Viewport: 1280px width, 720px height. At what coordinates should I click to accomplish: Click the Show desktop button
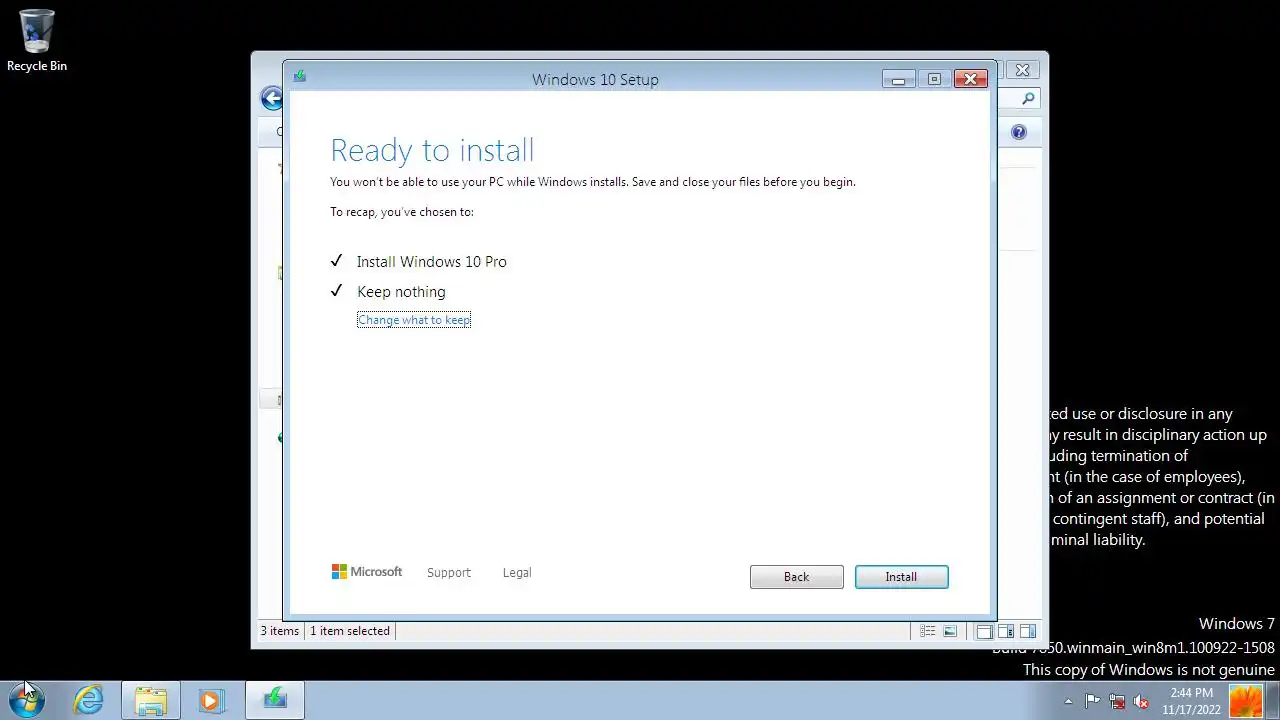pyautogui.click(x=1273, y=701)
